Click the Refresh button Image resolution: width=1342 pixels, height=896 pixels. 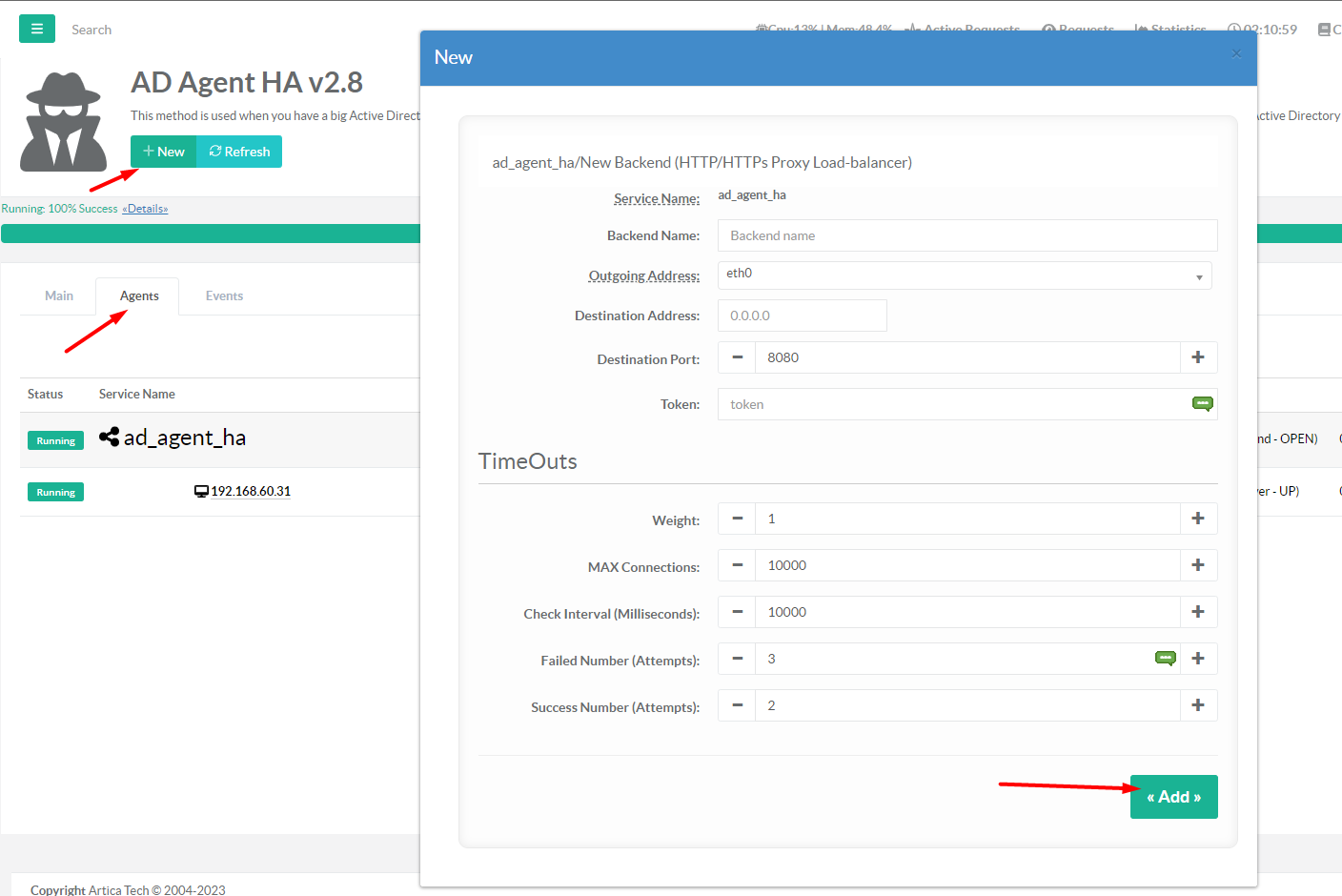tap(239, 152)
